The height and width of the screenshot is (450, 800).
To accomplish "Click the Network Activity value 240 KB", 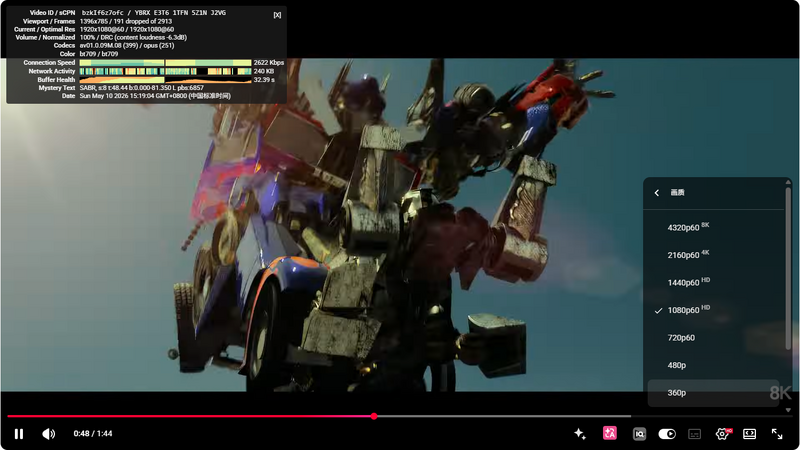I will coord(263,71).
